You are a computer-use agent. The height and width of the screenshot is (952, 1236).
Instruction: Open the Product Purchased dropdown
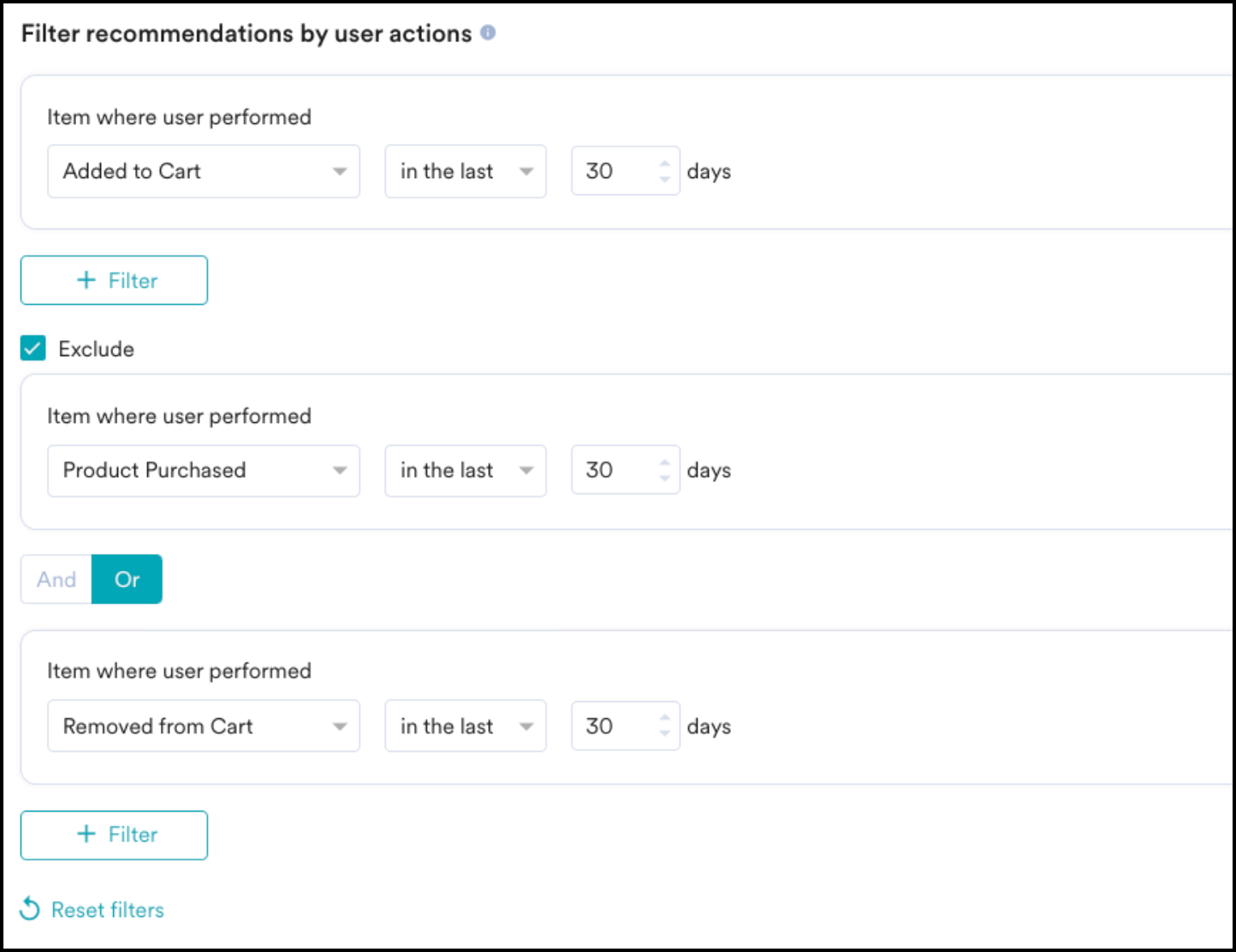coord(204,470)
